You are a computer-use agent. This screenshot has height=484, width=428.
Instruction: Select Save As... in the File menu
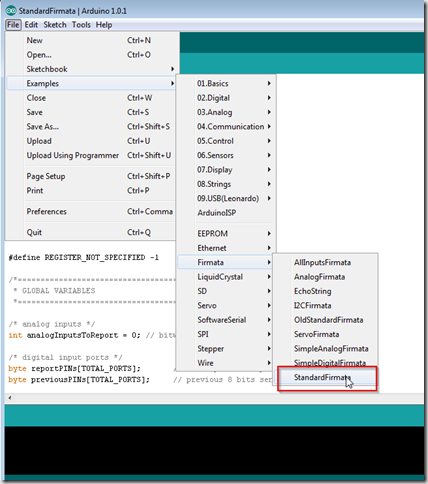click(x=91, y=126)
